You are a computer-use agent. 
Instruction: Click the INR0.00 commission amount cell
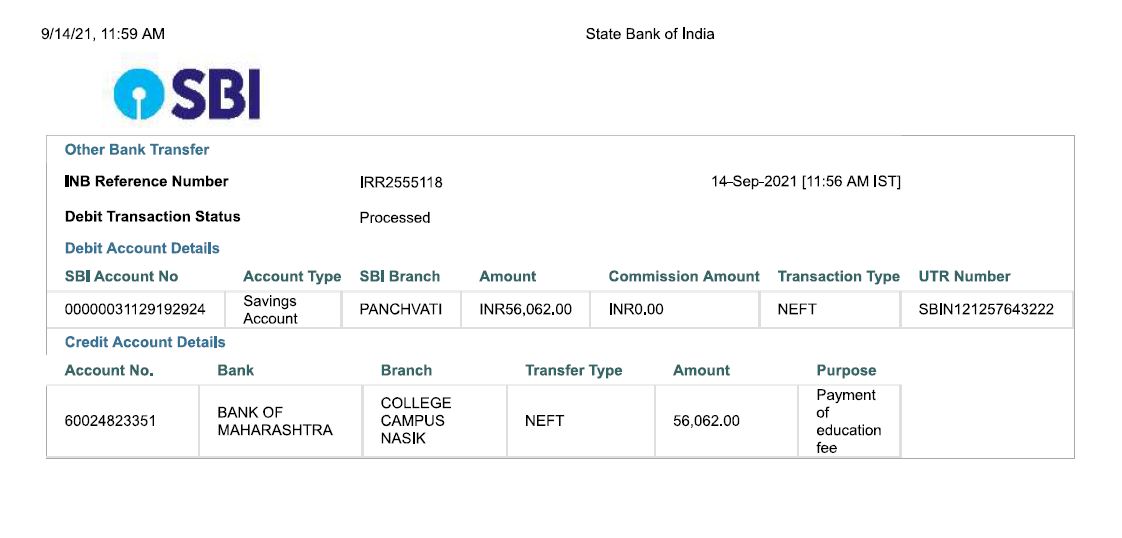click(x=674, y=310)
